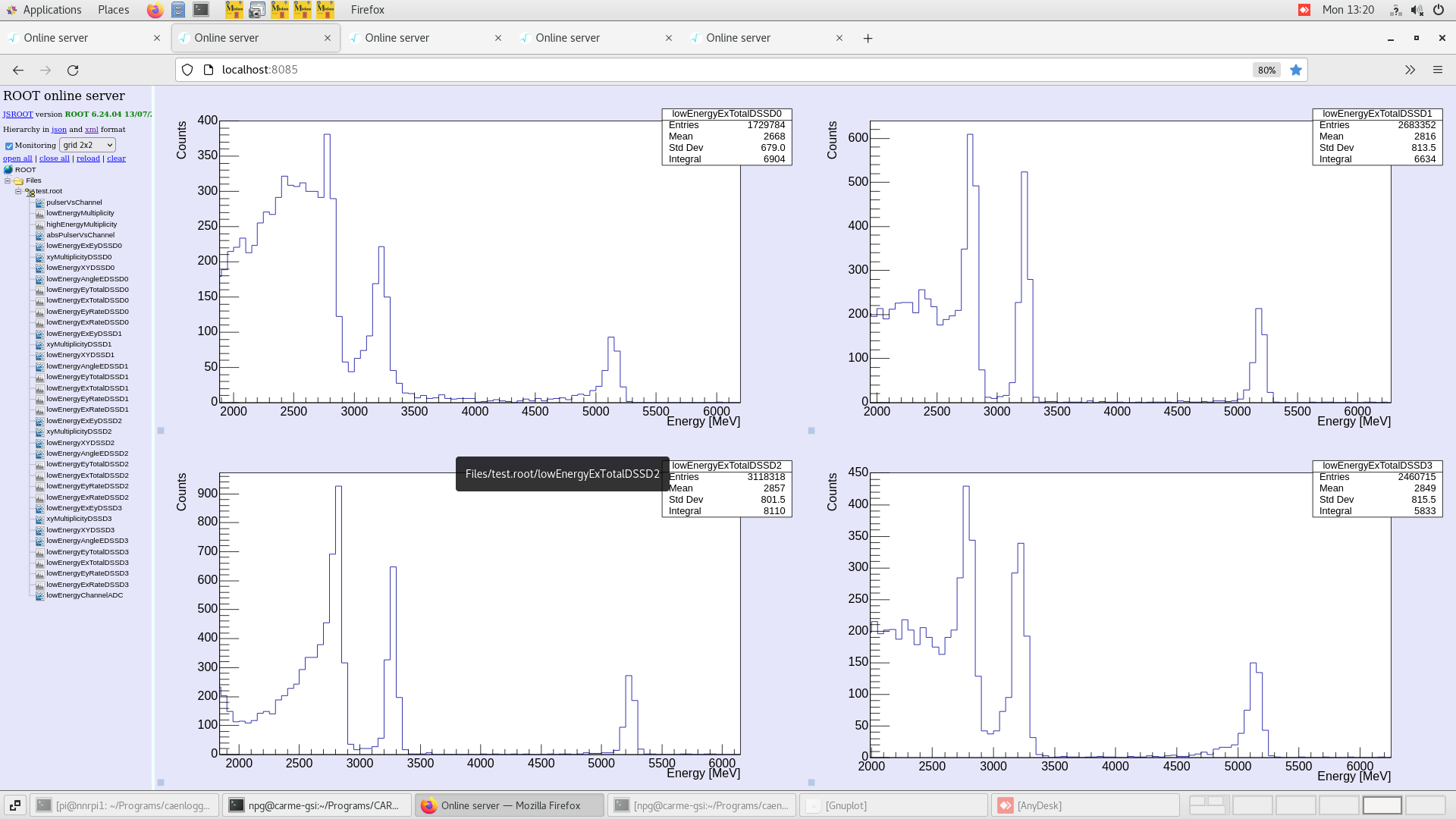Click the ROOT globe icon at tree top

tap(8, 169)
